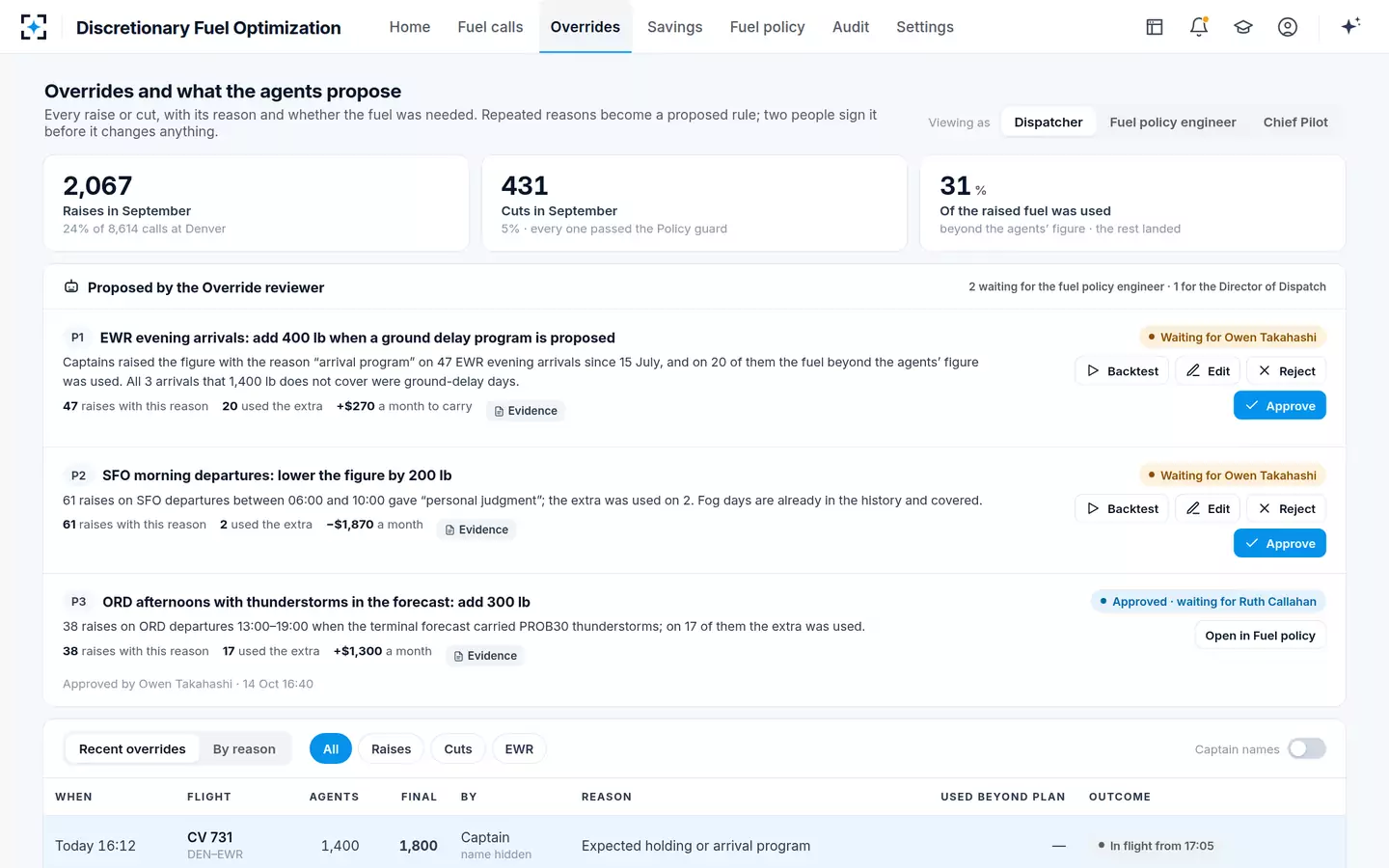
Task: Select the Overrides tab
Action: [x=586, y=27]
